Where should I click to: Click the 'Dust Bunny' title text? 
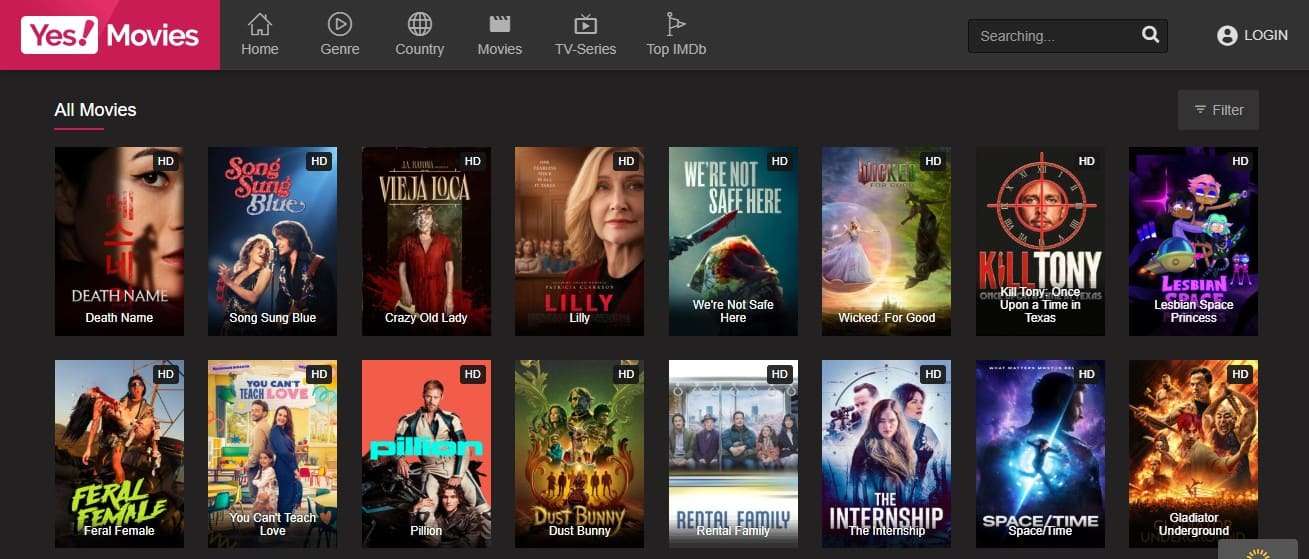(579, 531)
